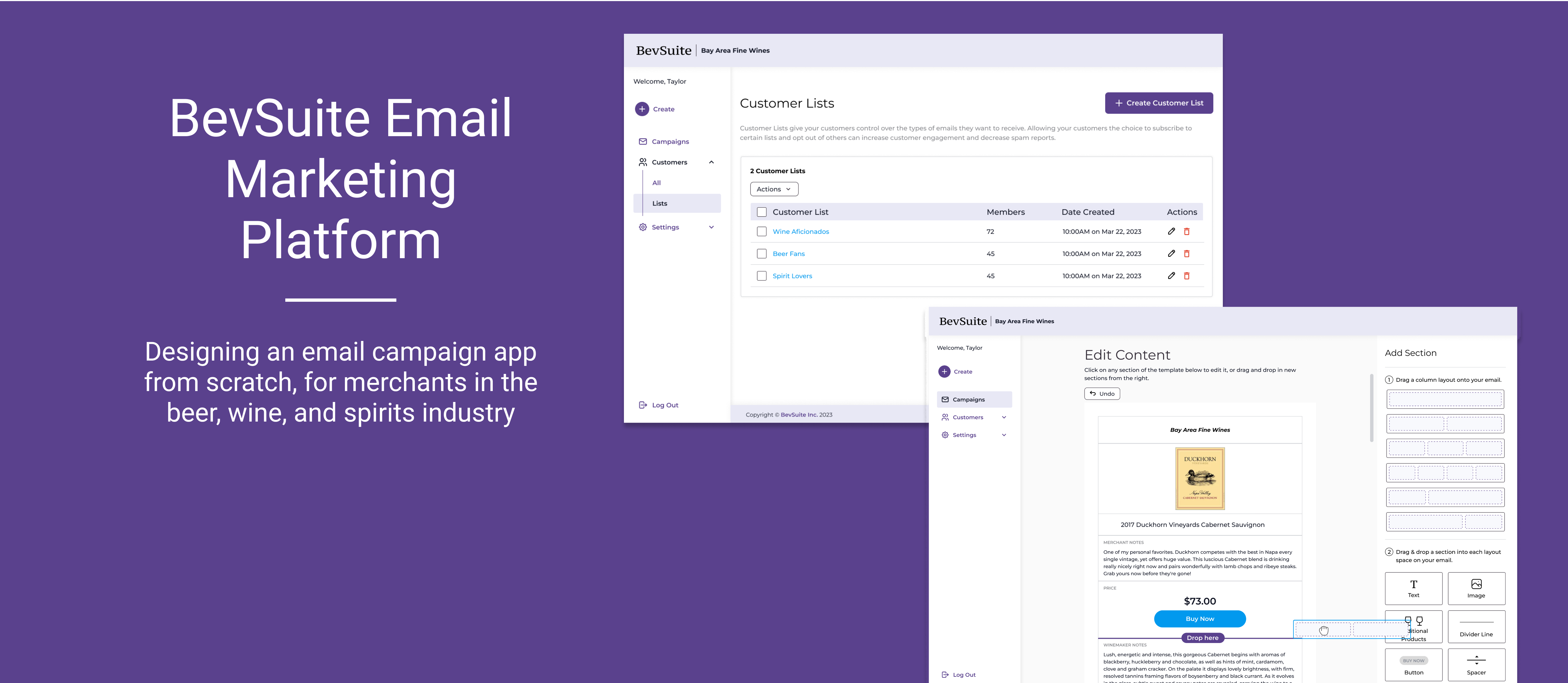Choose the four-column layout
1568x683 pixels.
tap(1445, 473)
